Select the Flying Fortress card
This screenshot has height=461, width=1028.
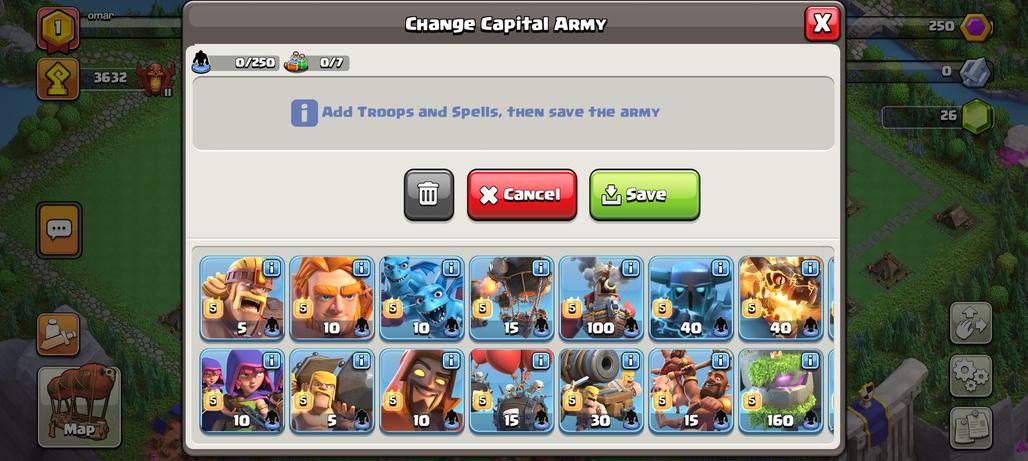tap(601, 298)
